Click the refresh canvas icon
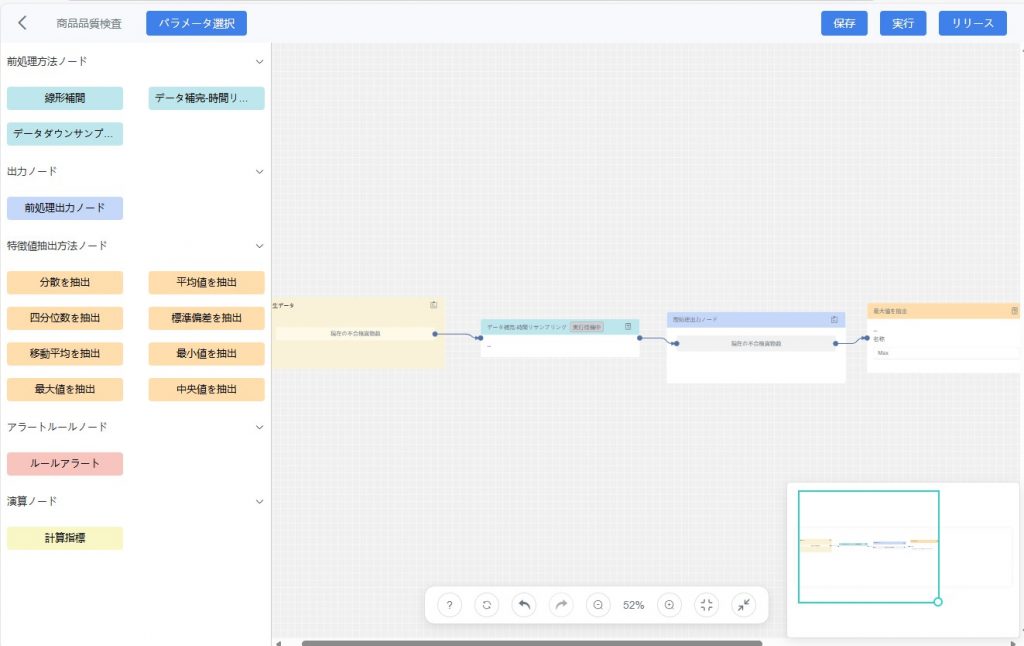Image resolution: width=1024 pixels, height=646 pixels. coord(487,605)
